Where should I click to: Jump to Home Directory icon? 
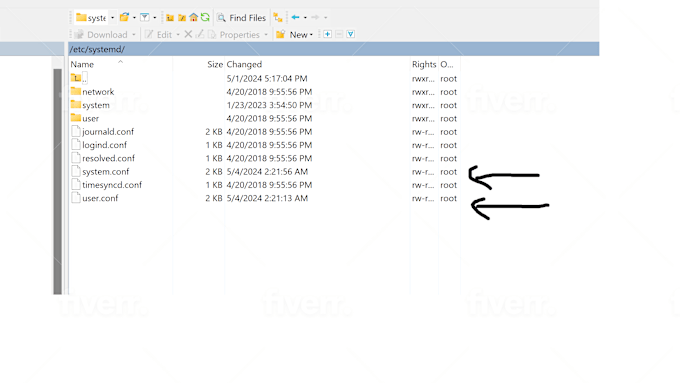click(193, 17)
